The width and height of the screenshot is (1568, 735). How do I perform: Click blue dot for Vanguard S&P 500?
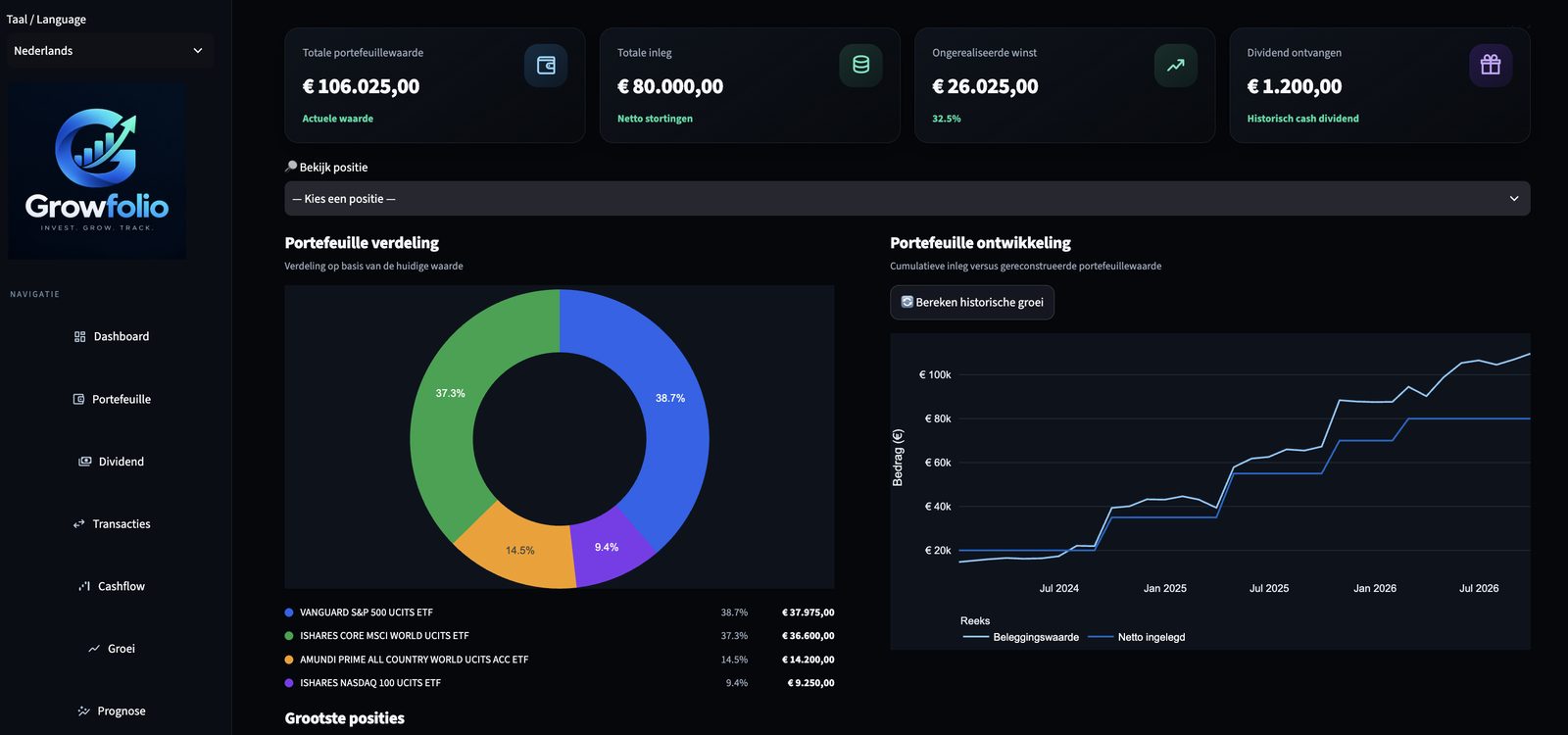(x=289, y=612)
